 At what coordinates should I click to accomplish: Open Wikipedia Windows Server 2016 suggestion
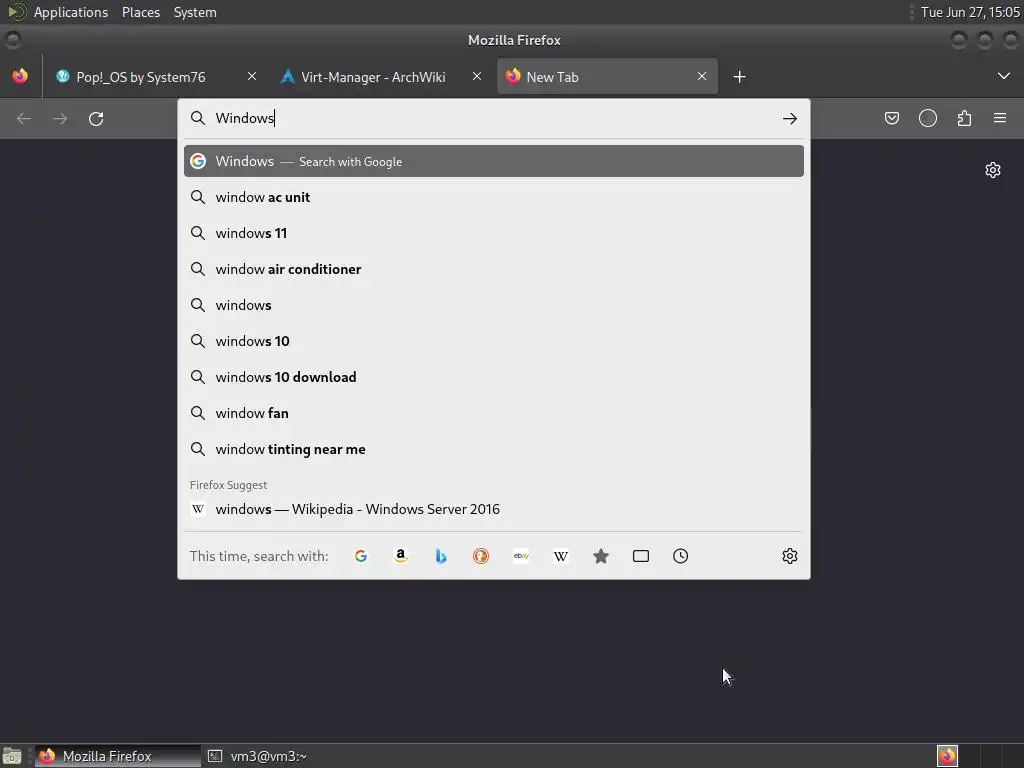[494, 509]
